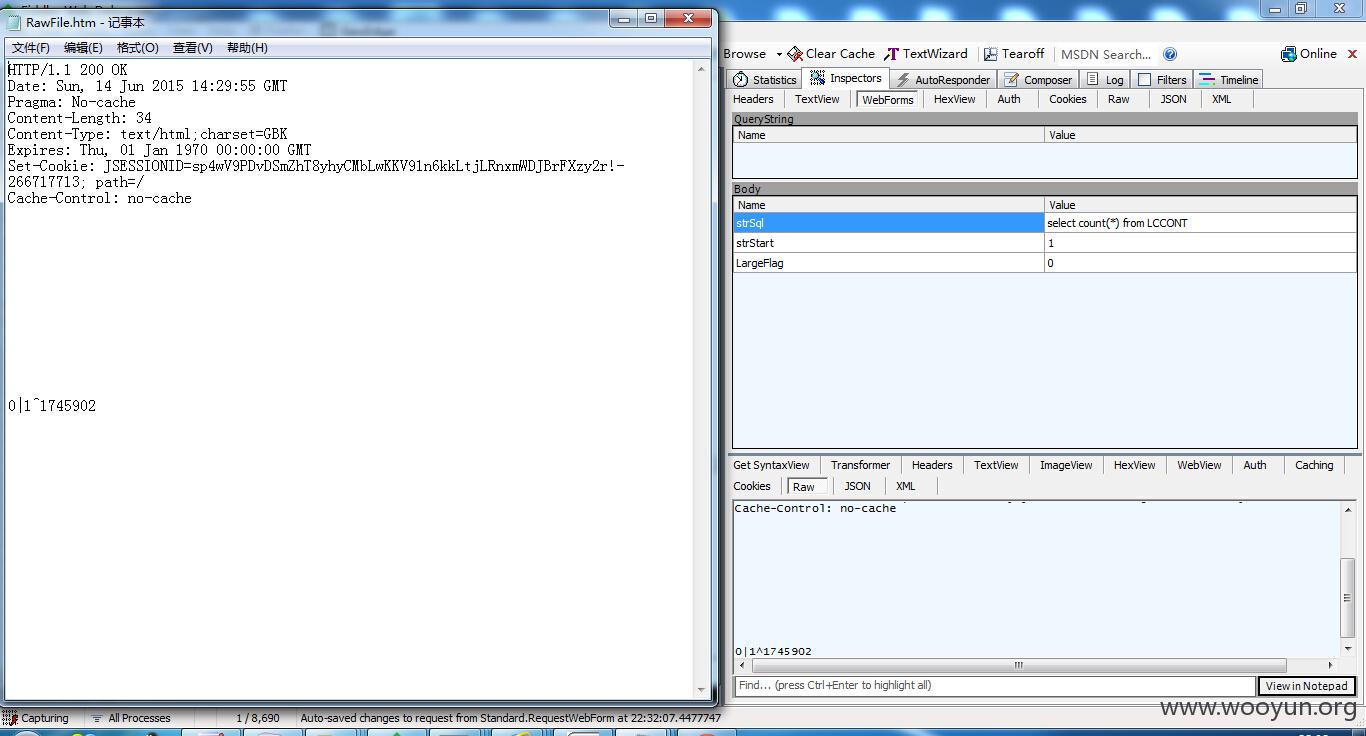Open Notepad's 查看(V) menu
This screenshot has height=736, width=1366.
(192, 48)
